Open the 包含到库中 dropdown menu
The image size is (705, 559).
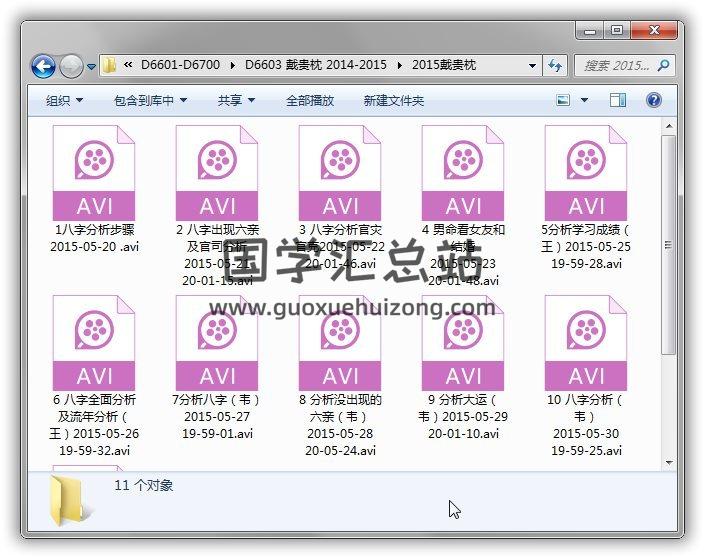pos(151,101)
